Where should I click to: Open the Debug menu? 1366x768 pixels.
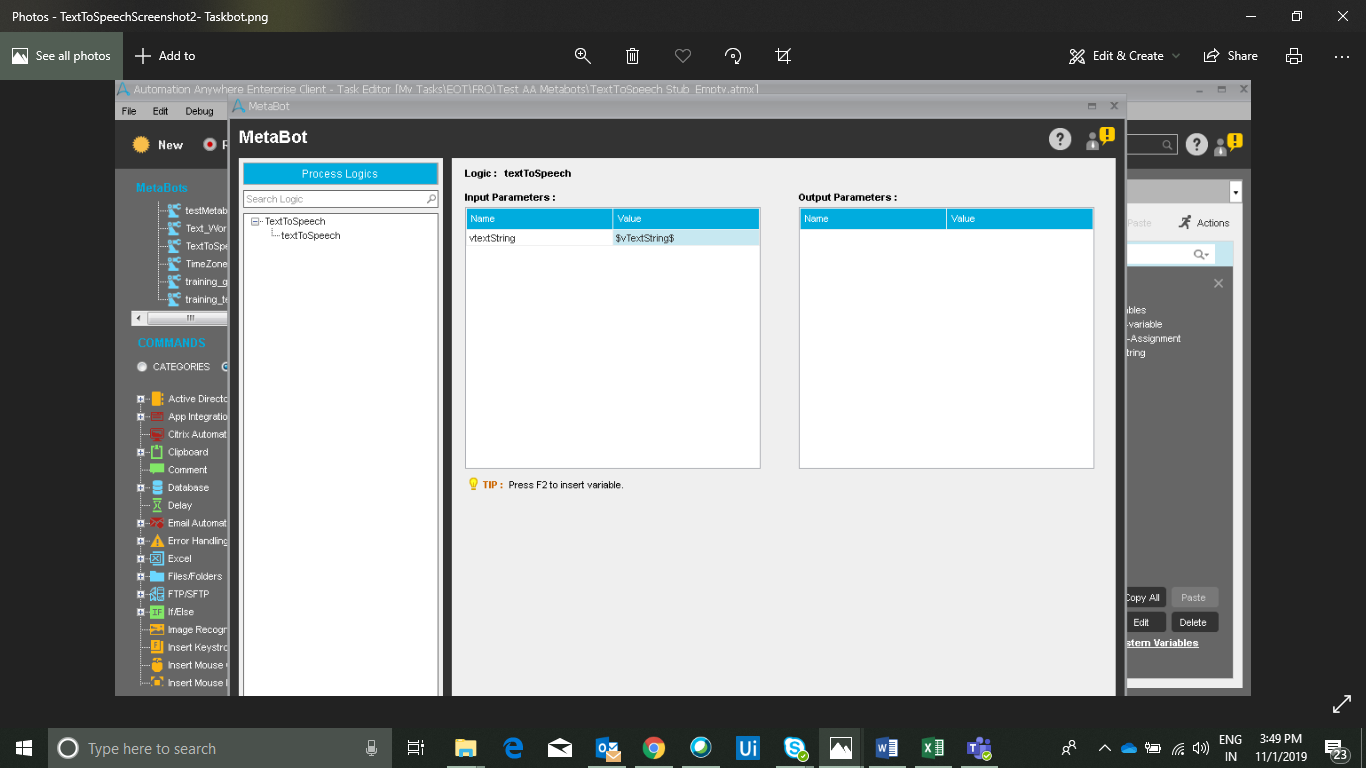(199, 111)
